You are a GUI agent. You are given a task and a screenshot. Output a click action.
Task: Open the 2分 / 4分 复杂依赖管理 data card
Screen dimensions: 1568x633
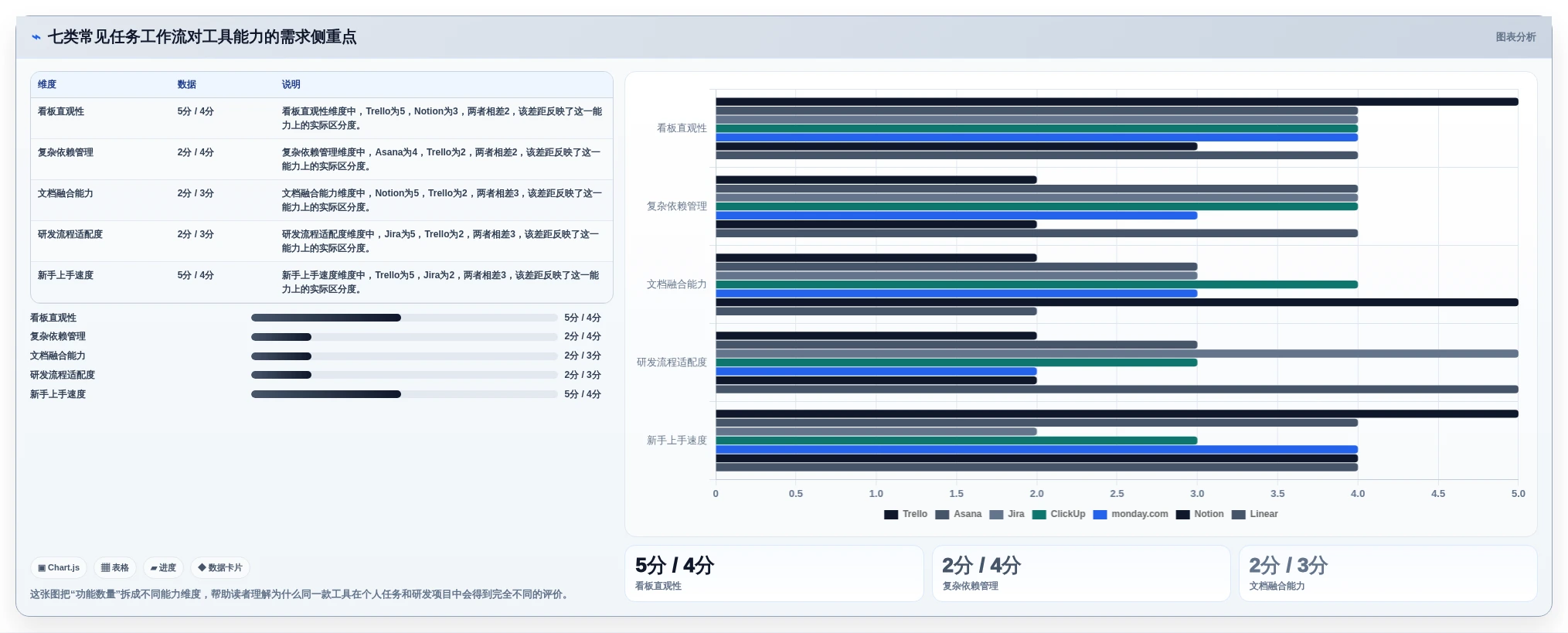point(1081,573)
